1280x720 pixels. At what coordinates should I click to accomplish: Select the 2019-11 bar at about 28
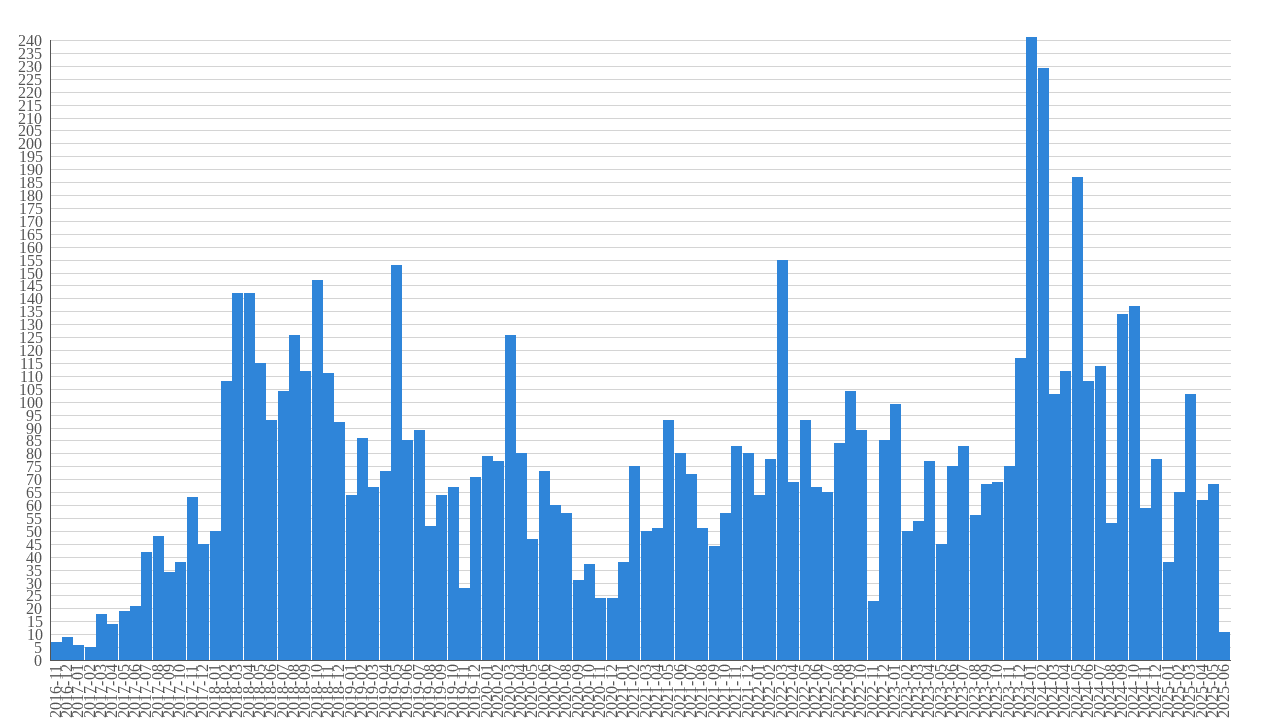pos(464,624)
